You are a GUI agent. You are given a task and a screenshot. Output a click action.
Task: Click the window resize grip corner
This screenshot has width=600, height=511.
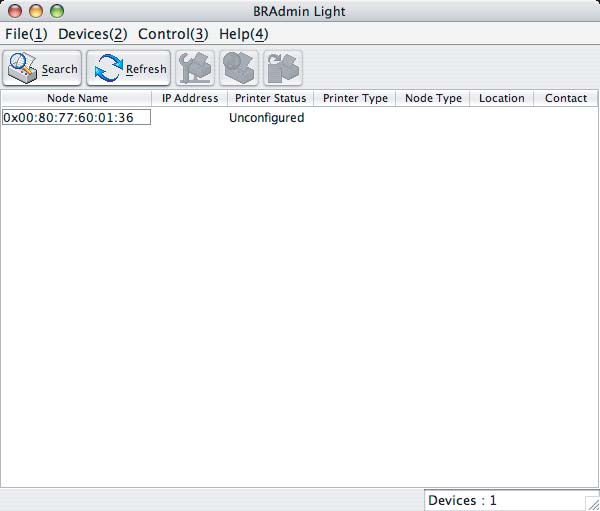tap(592, 503)
